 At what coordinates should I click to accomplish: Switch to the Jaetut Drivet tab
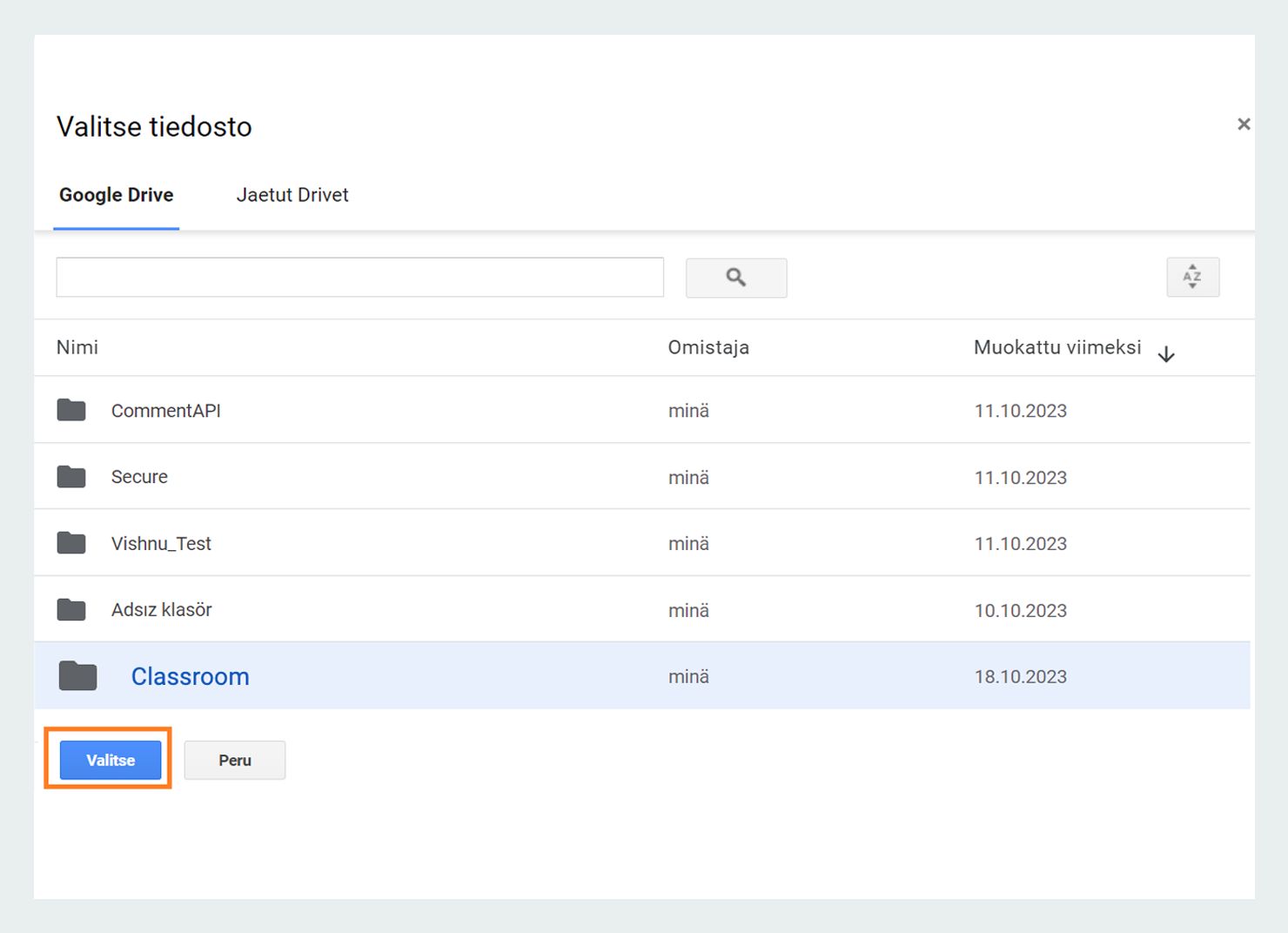coord(292,195)
